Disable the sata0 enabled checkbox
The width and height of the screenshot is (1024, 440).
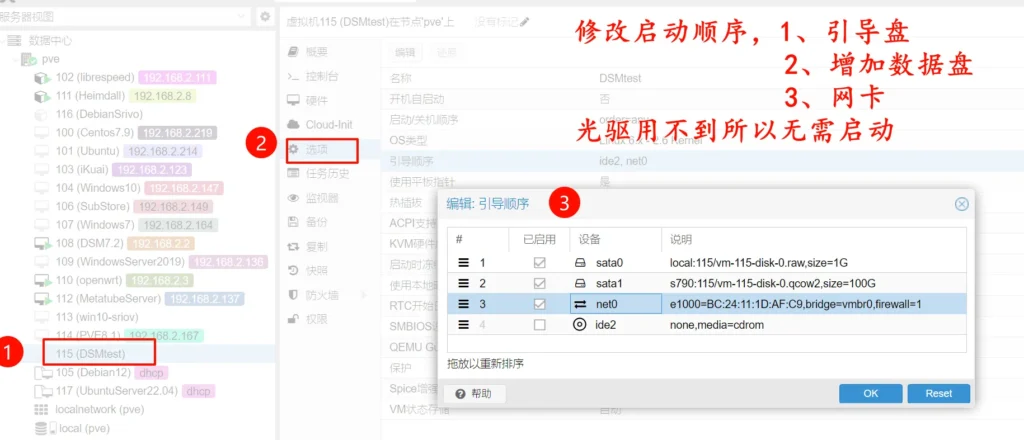click(x=540, y=263)
